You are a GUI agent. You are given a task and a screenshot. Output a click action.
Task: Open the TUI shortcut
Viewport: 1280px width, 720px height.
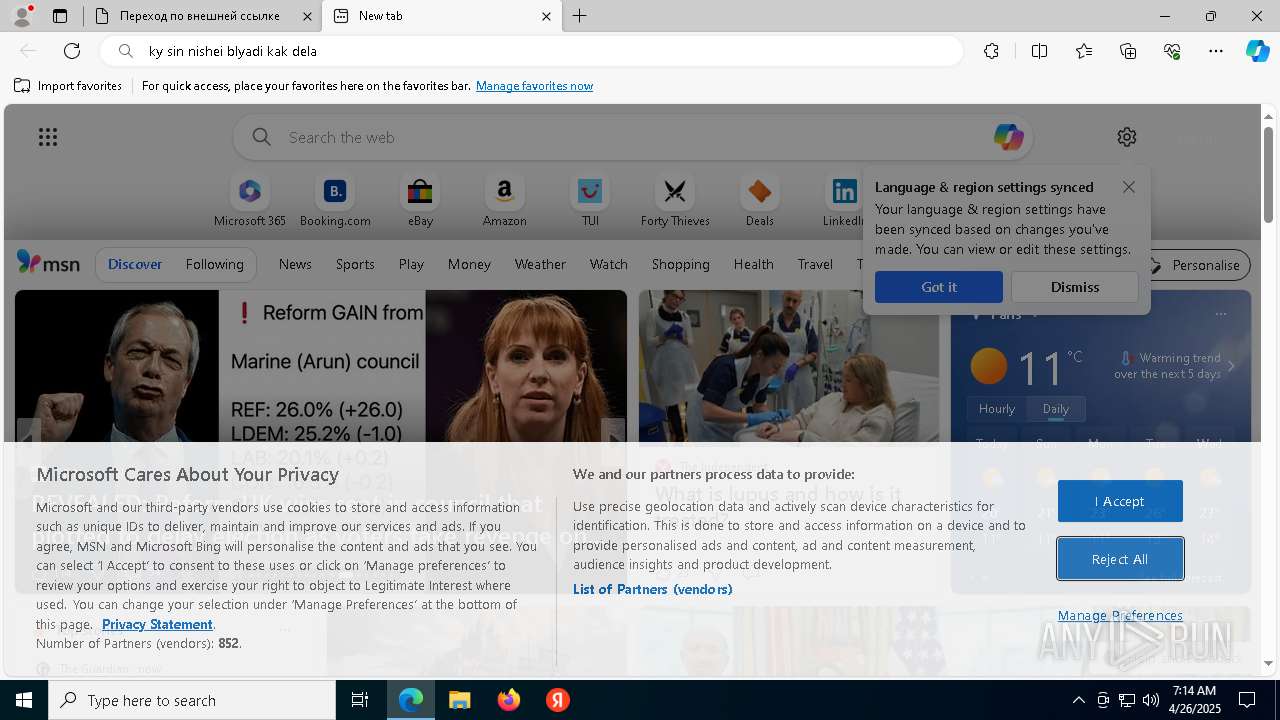[590, 201]
